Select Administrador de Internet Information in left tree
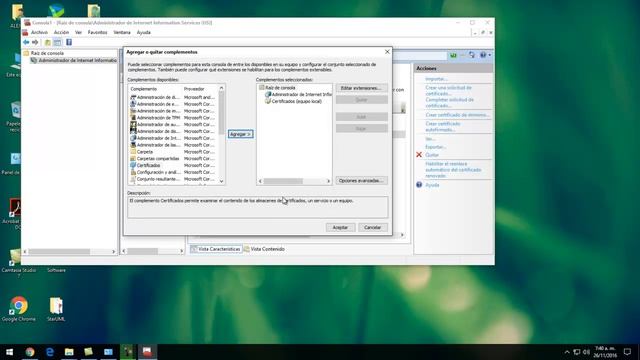This screenshot has height=360, width=640. (77, 60)
